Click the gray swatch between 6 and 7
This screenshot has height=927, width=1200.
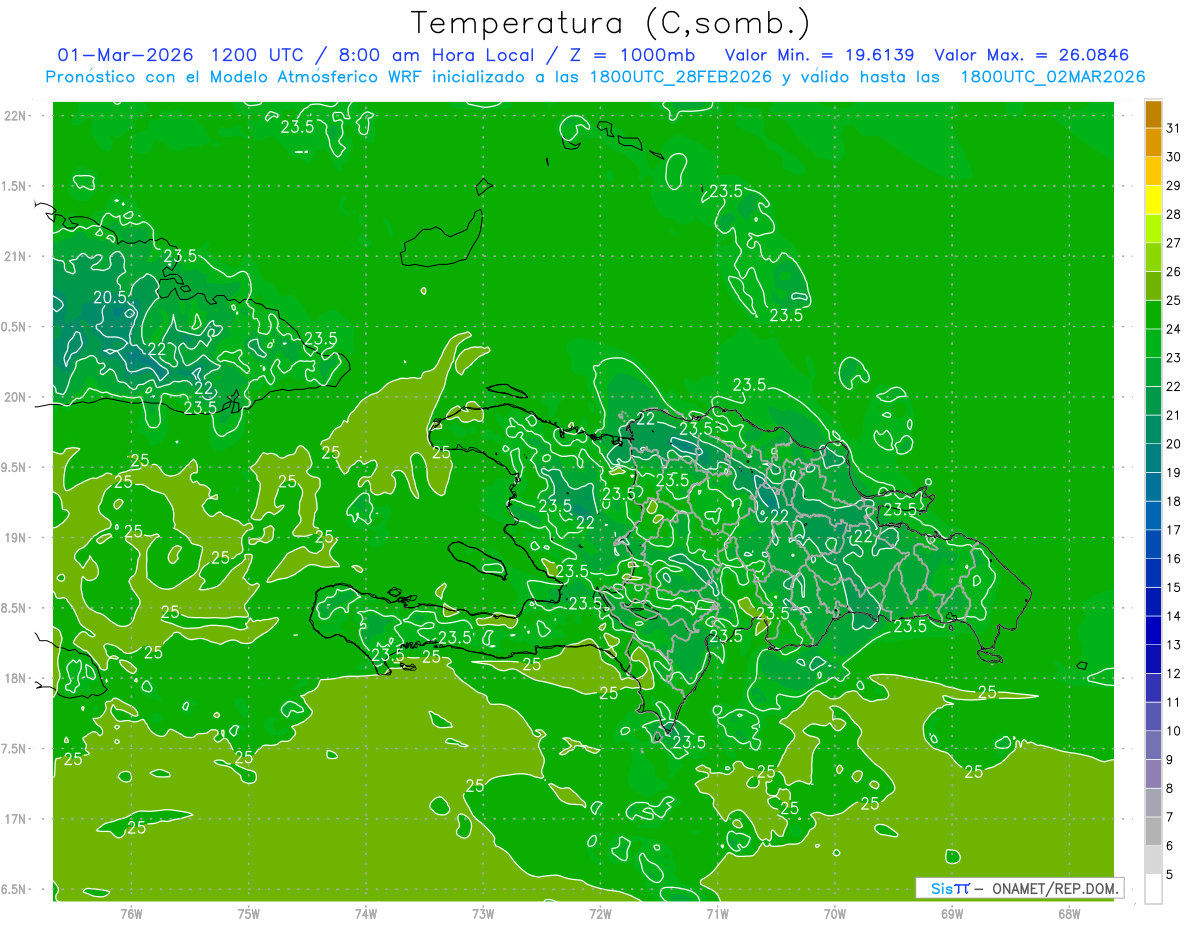[1153, 831]
